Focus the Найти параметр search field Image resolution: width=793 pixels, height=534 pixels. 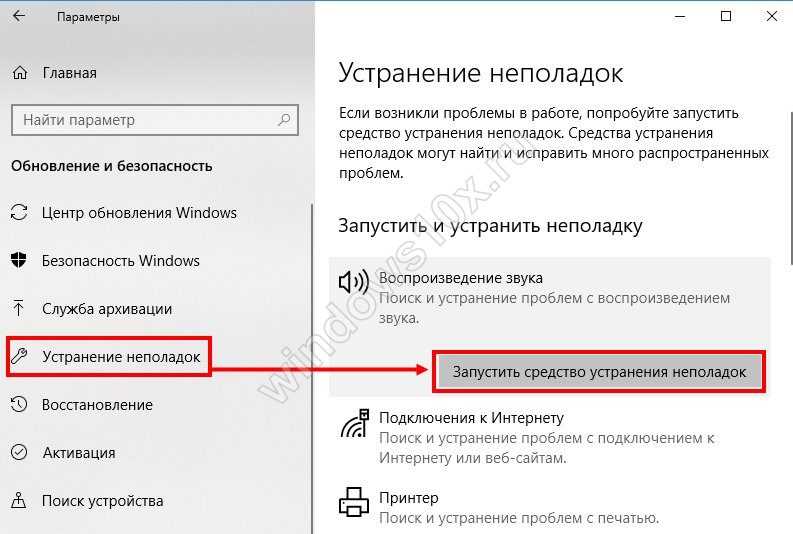[x=155, y=120]
